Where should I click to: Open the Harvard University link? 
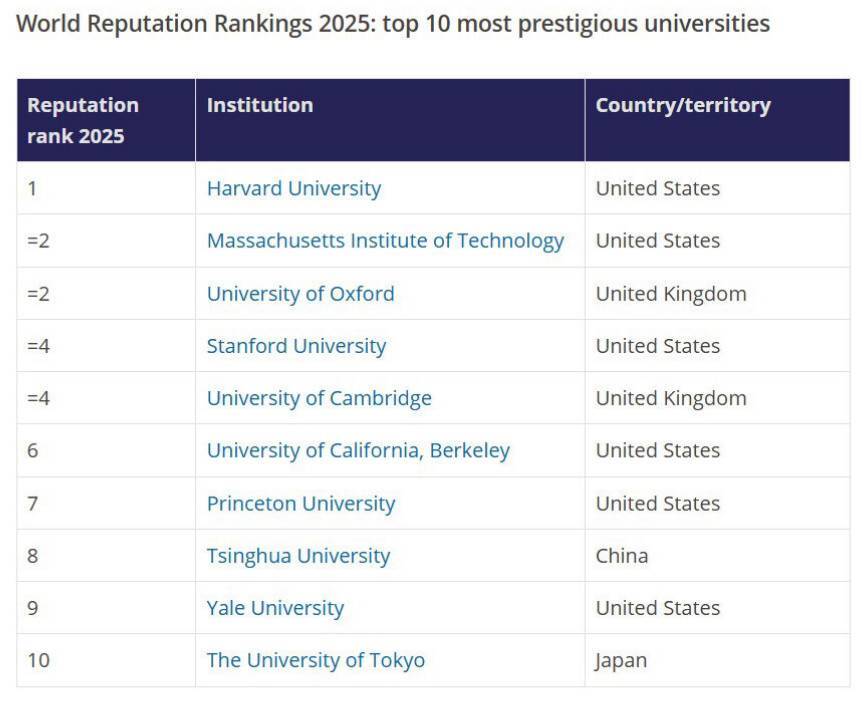tap(293, 188)
